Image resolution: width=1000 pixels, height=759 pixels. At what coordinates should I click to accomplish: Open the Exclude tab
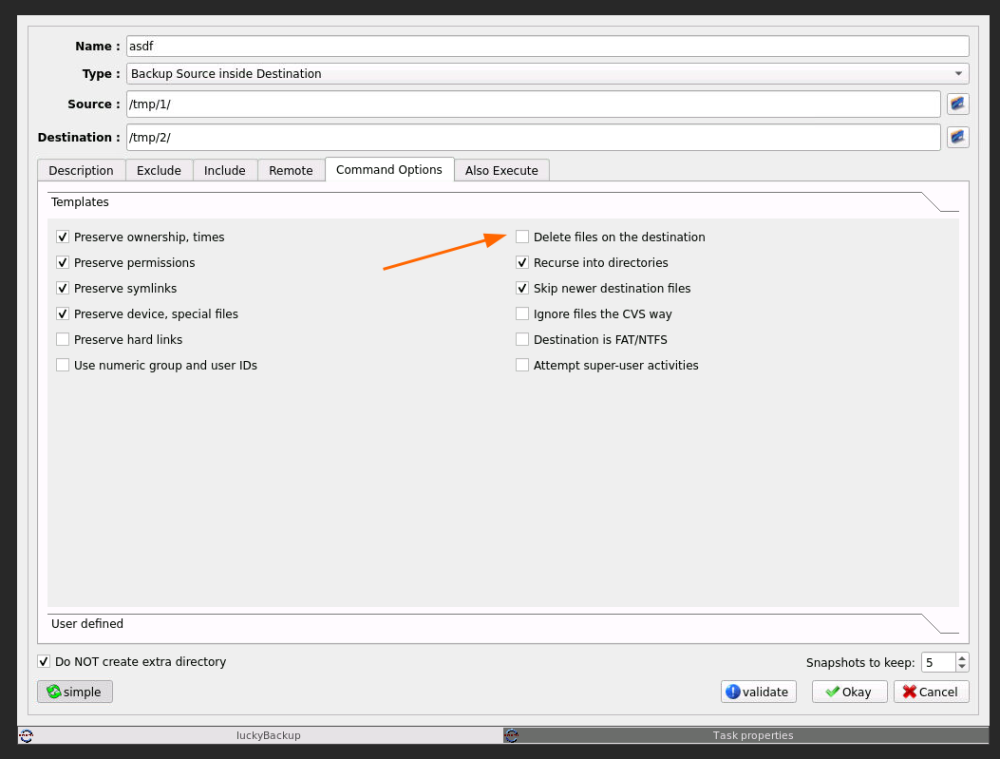(x=159, y=170)
